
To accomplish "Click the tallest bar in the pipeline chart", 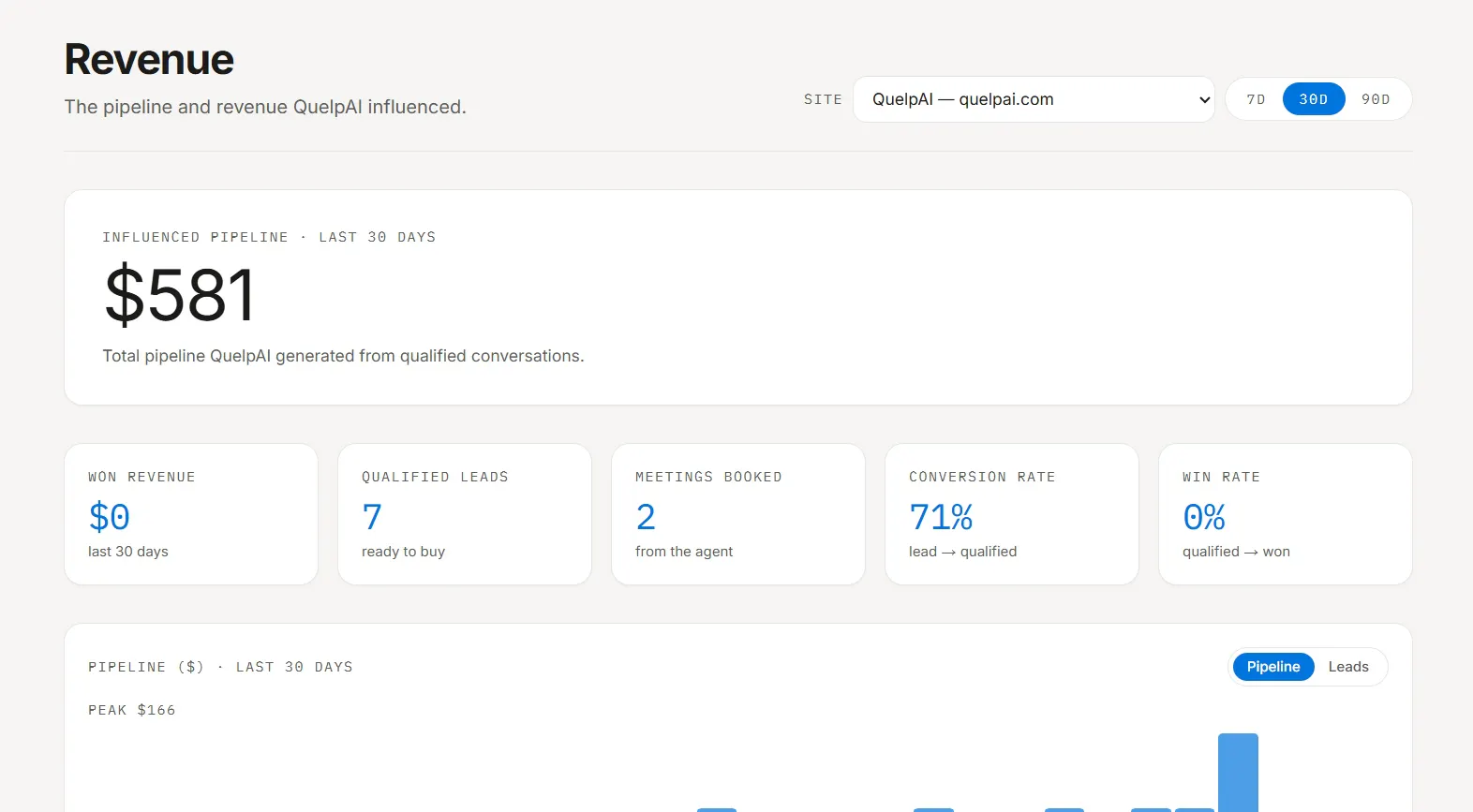I will (x=1238, y=773).
